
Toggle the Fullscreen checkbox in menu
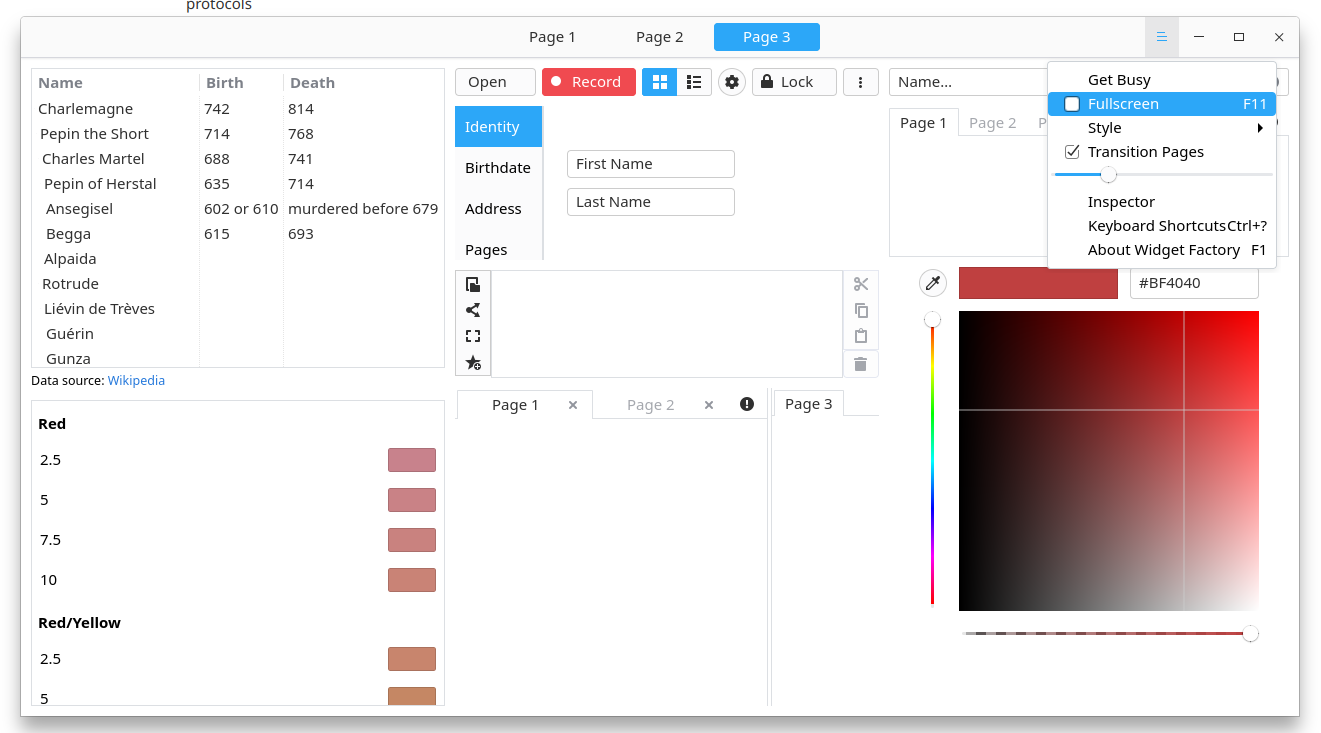point(1072,104)
